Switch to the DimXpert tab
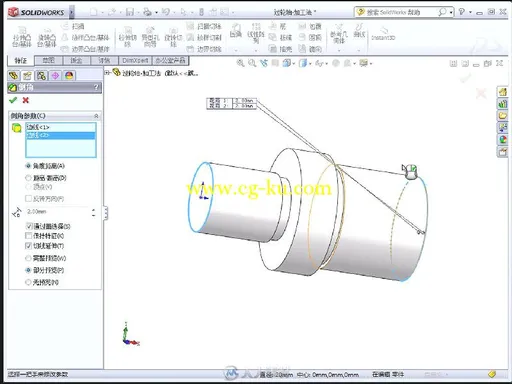 (135, 60)
